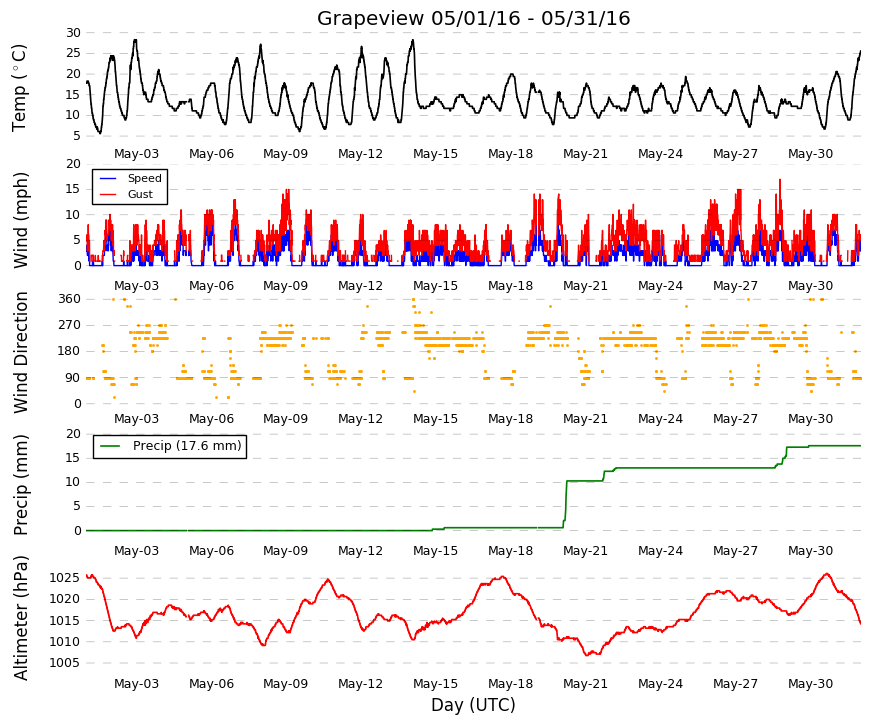Click the Wind (mph) axis label
Screen dimensions: 871x725
(21, 219)
